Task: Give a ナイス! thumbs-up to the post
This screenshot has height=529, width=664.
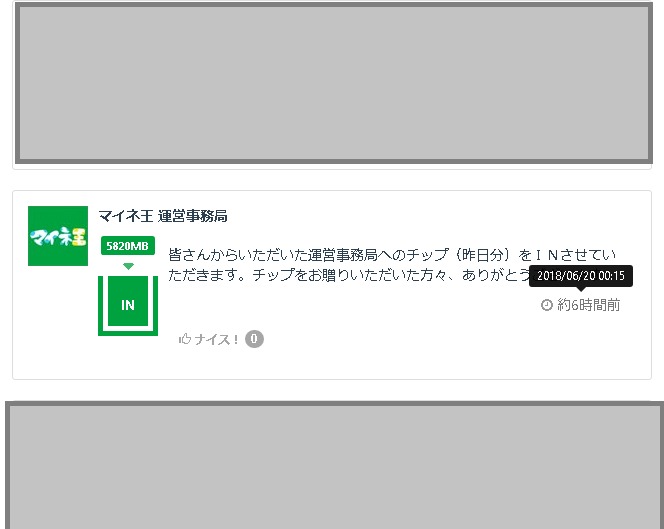Action: (x=208, y=339)
